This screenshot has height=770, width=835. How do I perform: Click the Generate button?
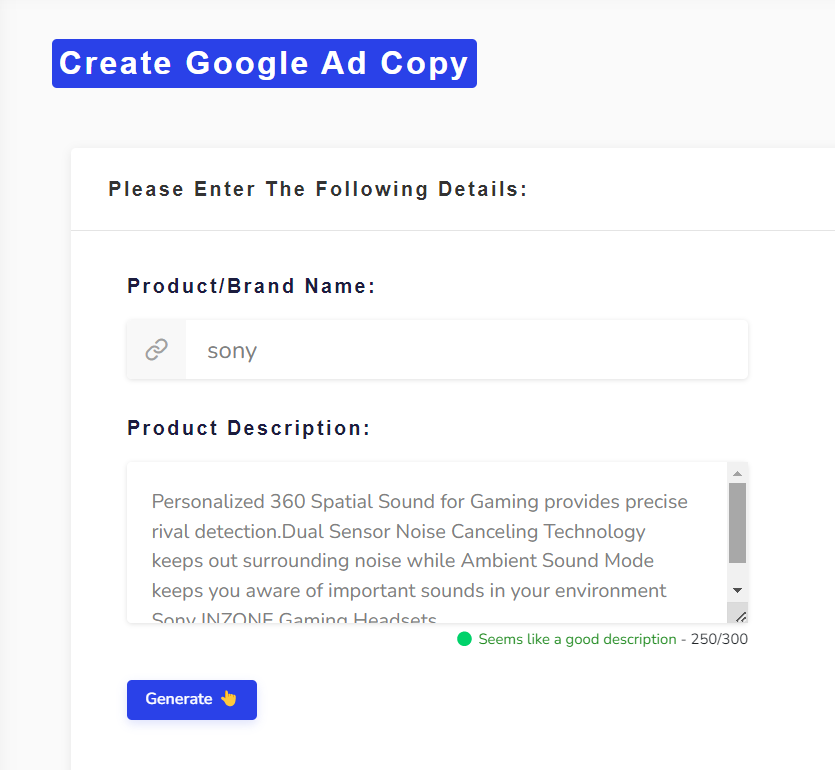(x=192, y=700)
